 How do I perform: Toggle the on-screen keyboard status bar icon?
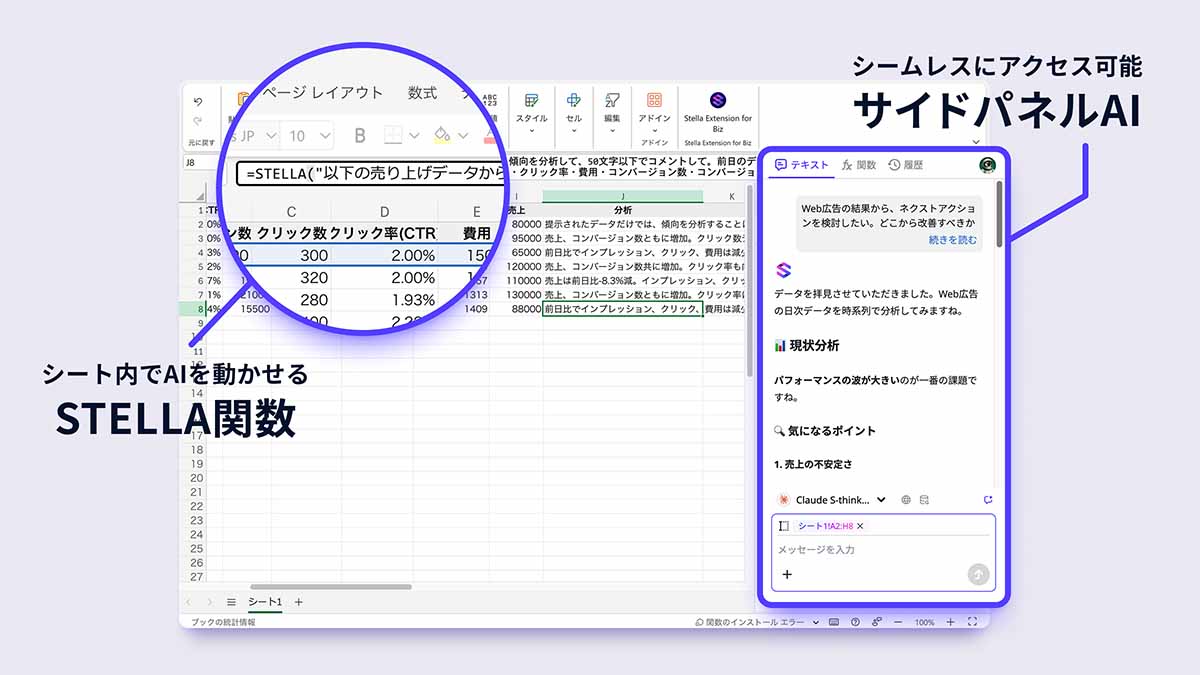tap(833, 622)
